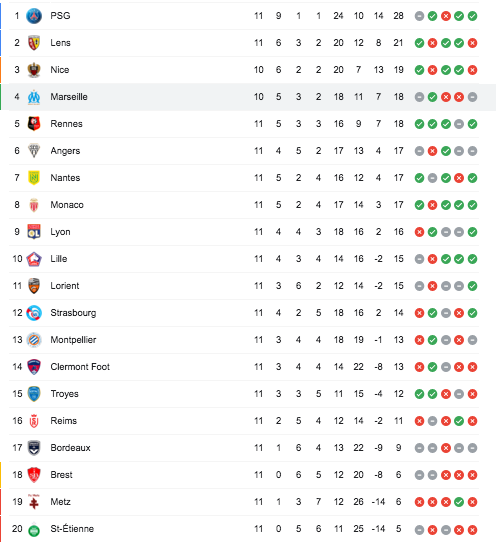Screen dimensions: 496x548
Task: Click the Marseille club logo
Action: coord(34,97)
